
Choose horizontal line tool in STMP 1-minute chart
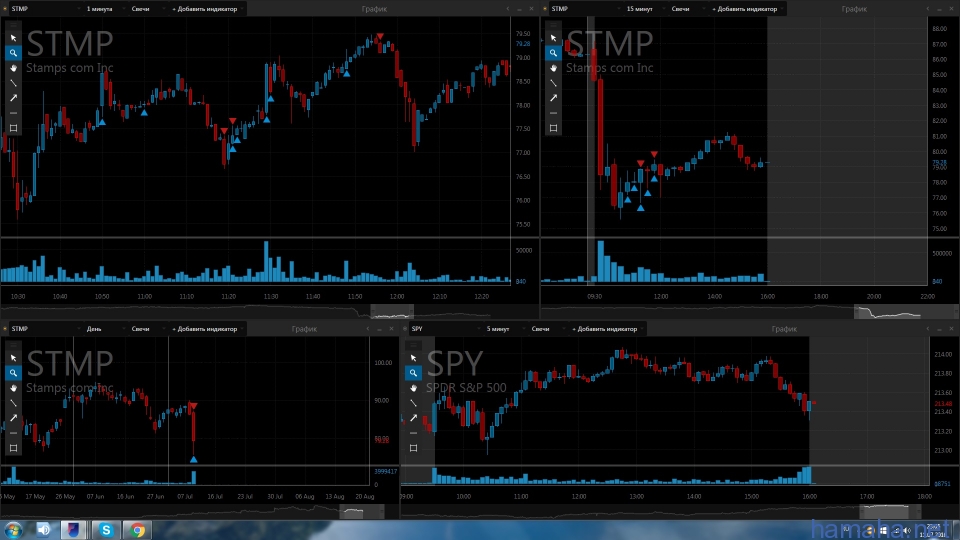pyautogui.click(x=13, y=113)
